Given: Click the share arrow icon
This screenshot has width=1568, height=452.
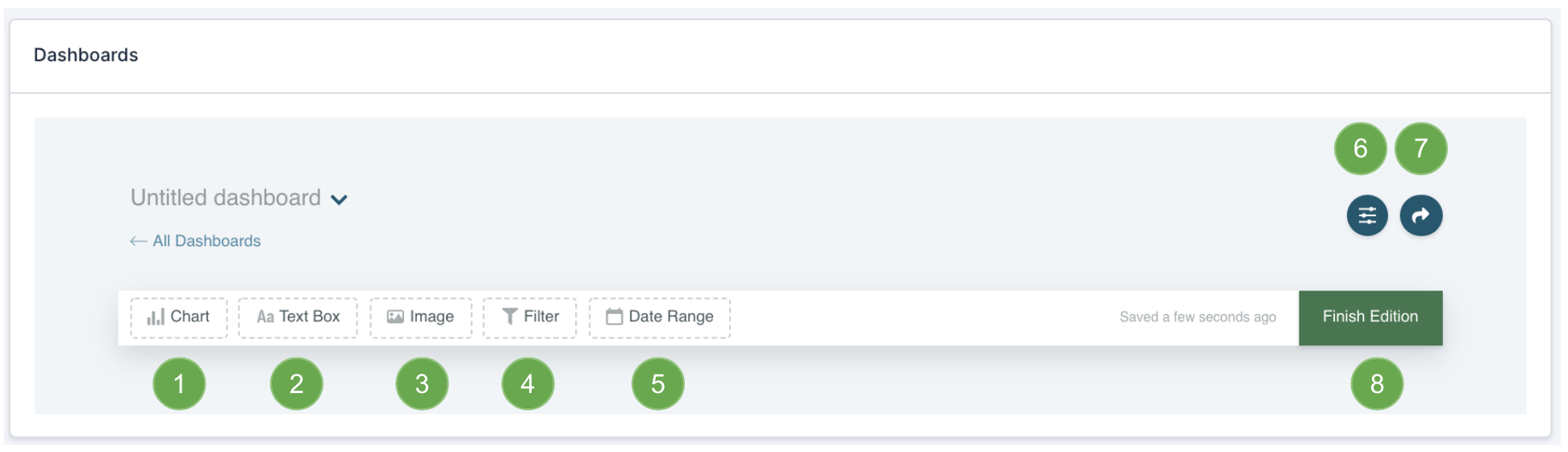Looking at the screenshot, I should (x=1421, y=216).
